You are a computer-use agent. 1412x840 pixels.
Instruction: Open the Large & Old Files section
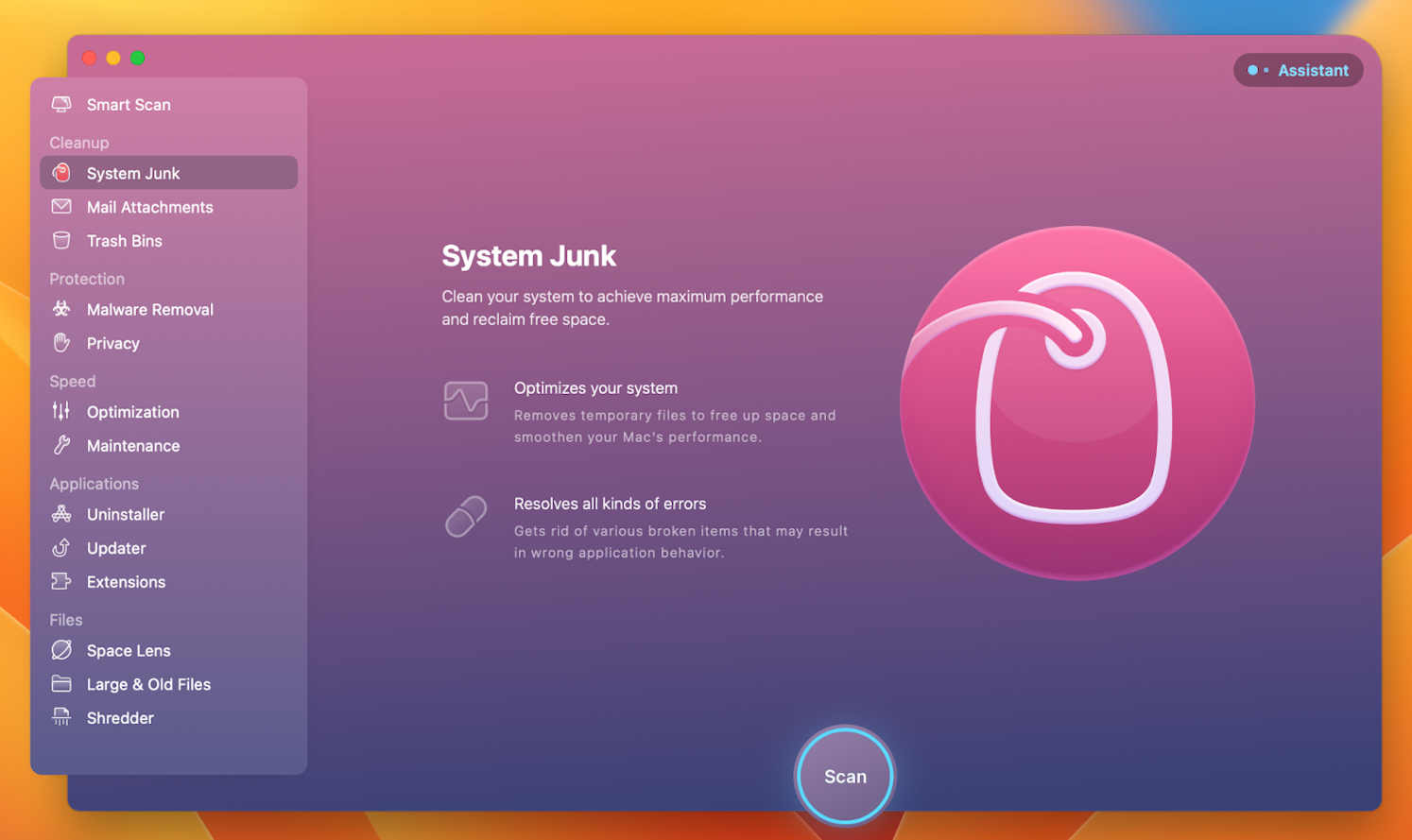(148, 684)
